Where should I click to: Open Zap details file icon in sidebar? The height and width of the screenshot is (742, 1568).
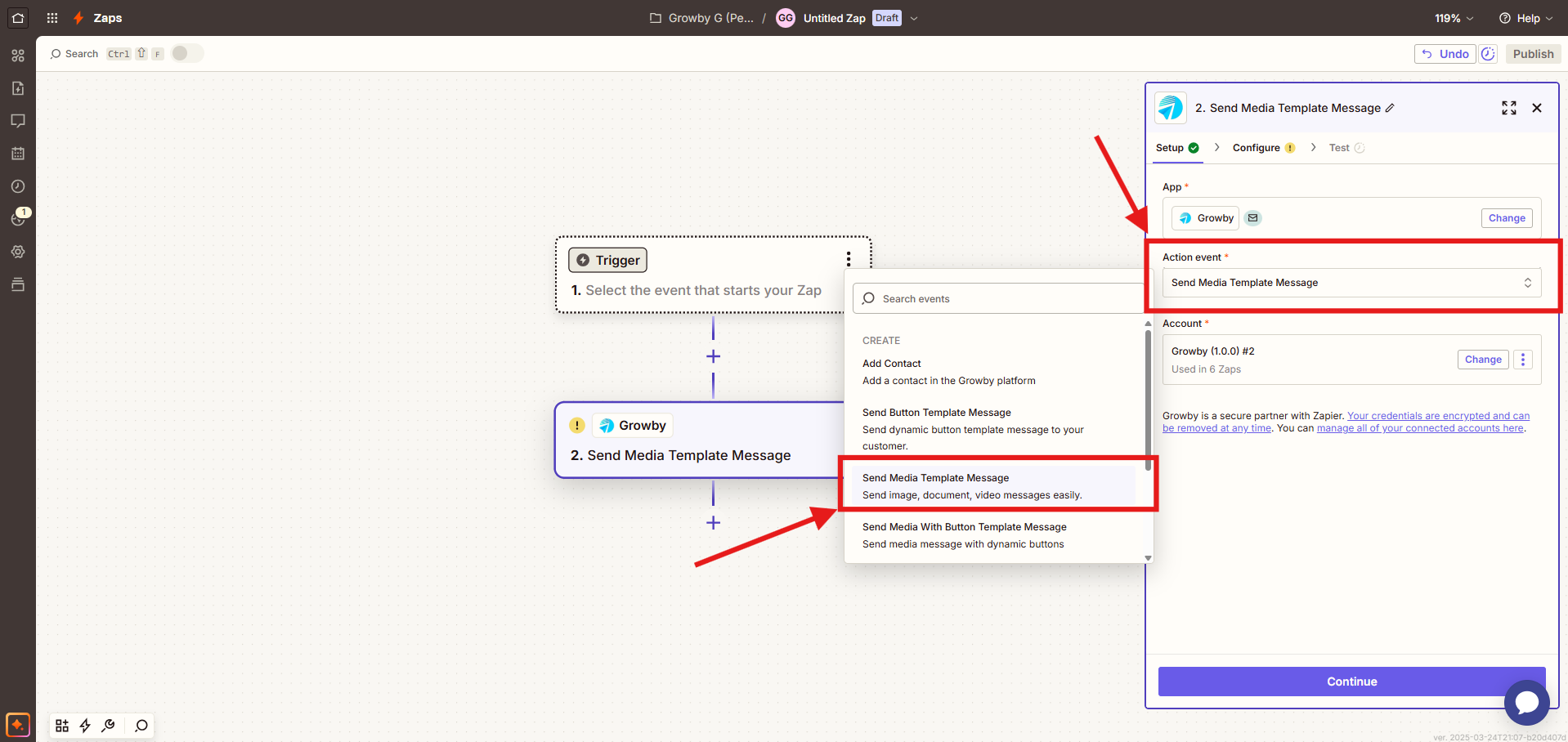tap(18, 88)
